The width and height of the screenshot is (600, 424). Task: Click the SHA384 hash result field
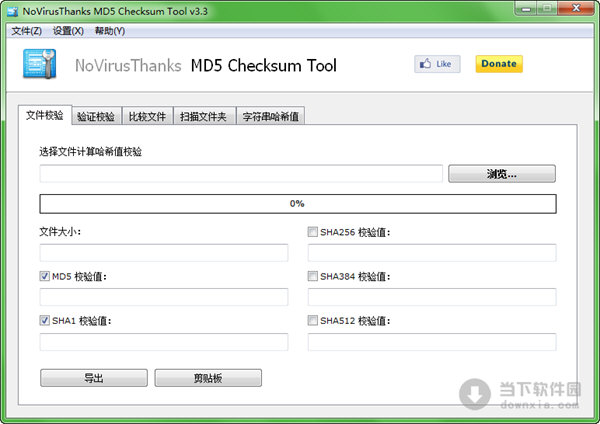tap(432, 297)
